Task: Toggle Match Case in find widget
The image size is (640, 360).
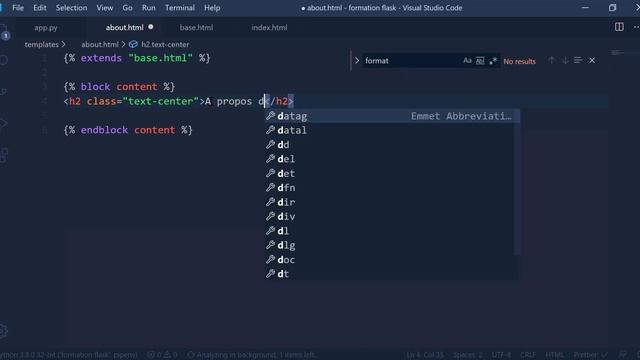Action: [x=467, y=61]
